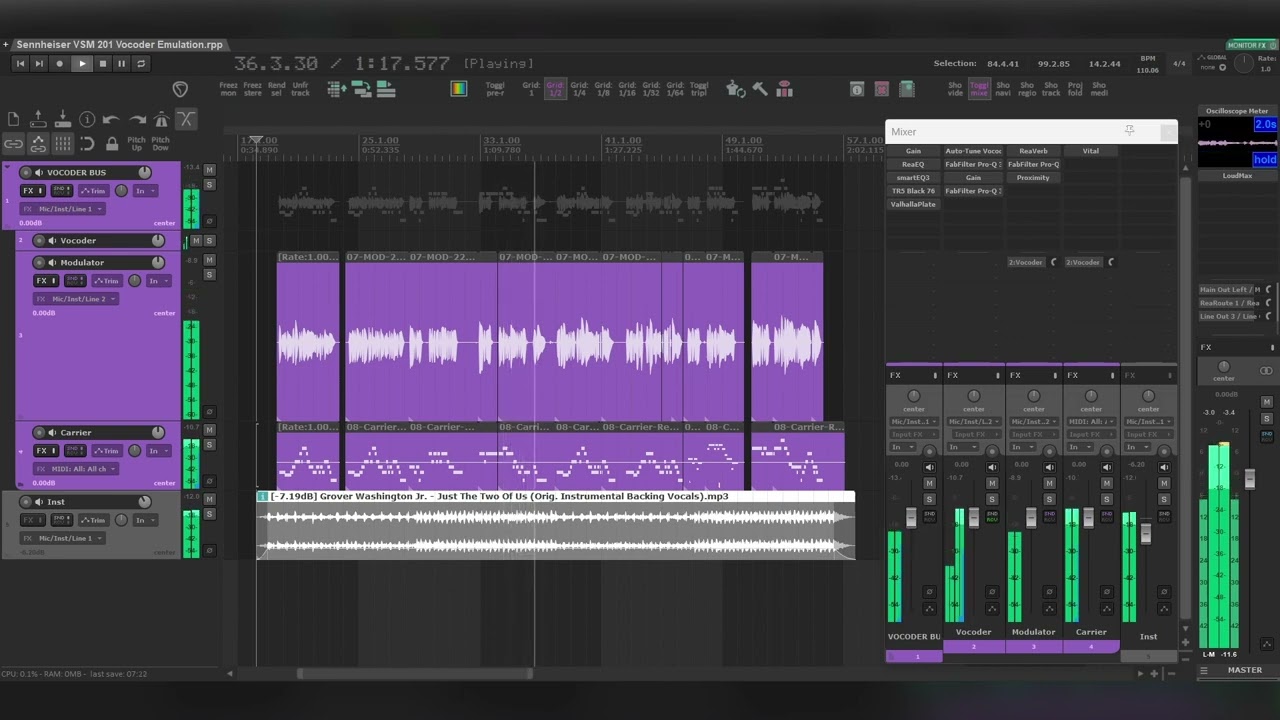Click the hammer tool icon

pyautogui.click(x=761, y=89)
